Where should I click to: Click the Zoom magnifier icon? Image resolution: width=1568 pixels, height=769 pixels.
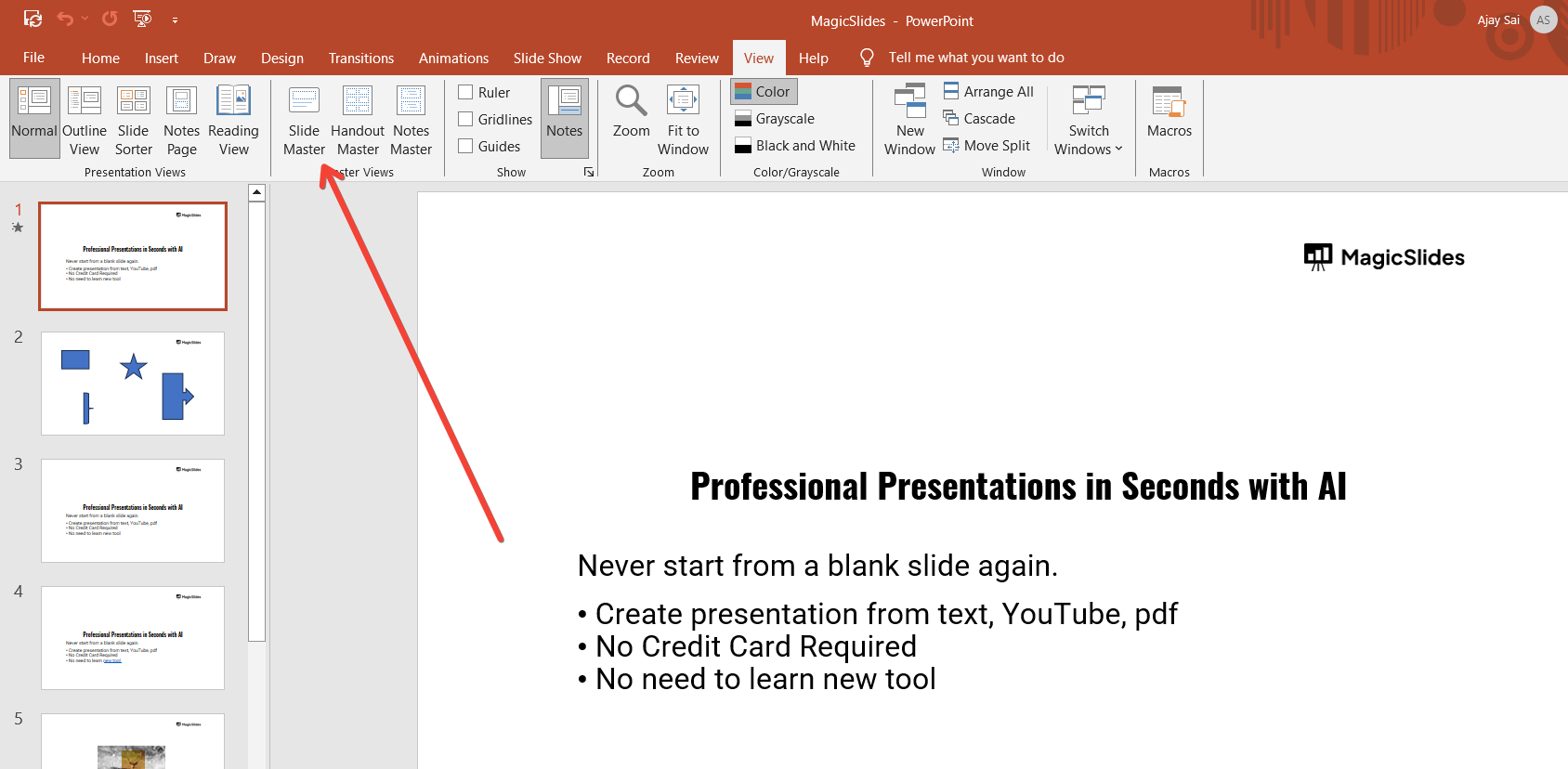631,102
